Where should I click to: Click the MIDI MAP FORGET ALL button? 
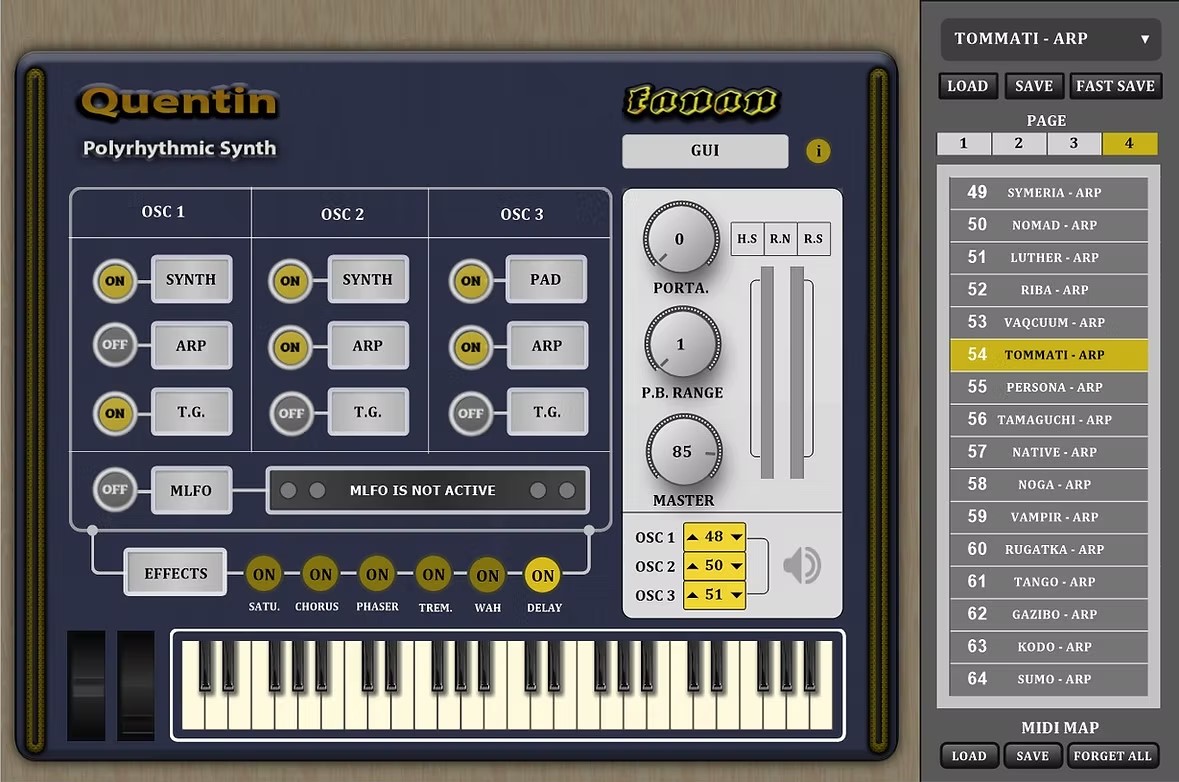(1114, 756)
